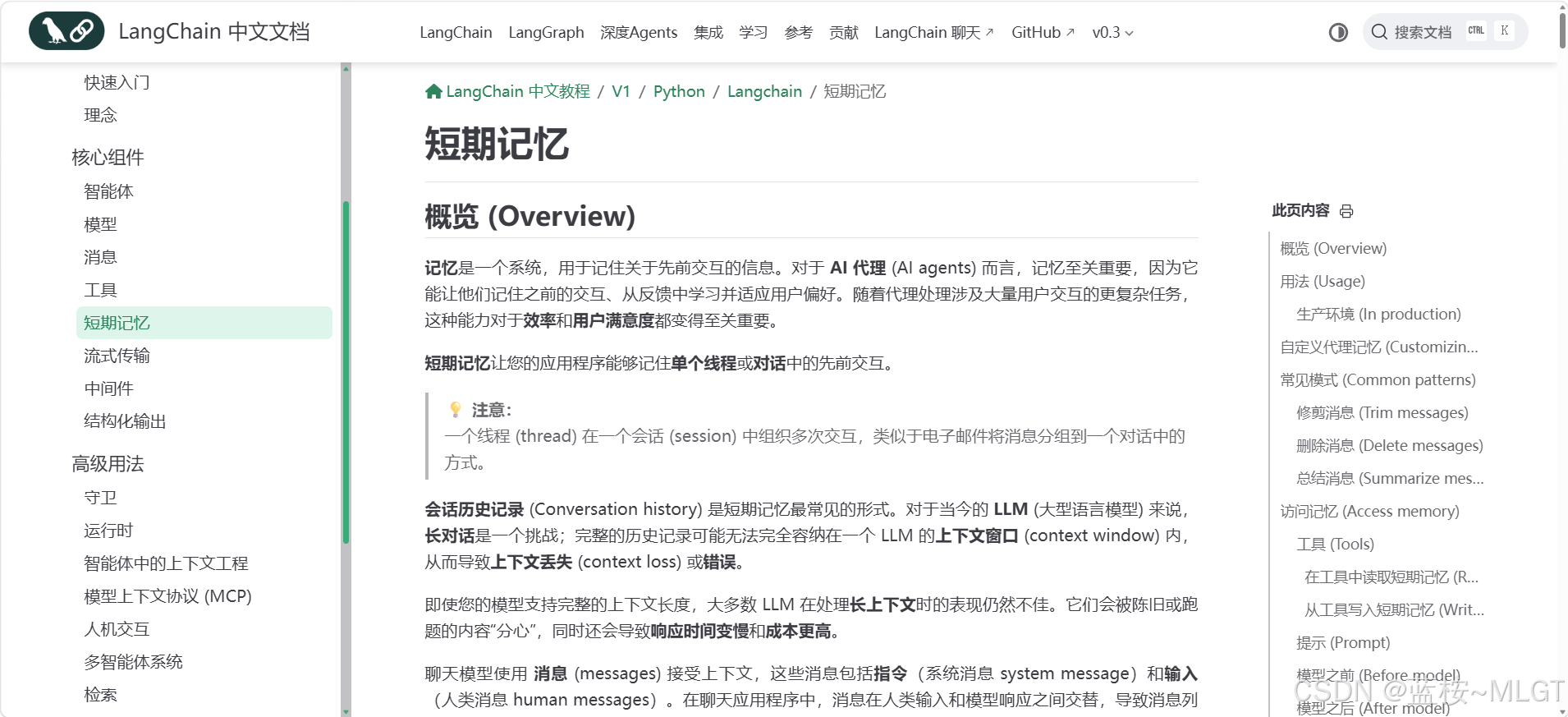Jump to 常见模式 (Common patterns) section
The image size is (1568, 717).
coord(1378,379)
